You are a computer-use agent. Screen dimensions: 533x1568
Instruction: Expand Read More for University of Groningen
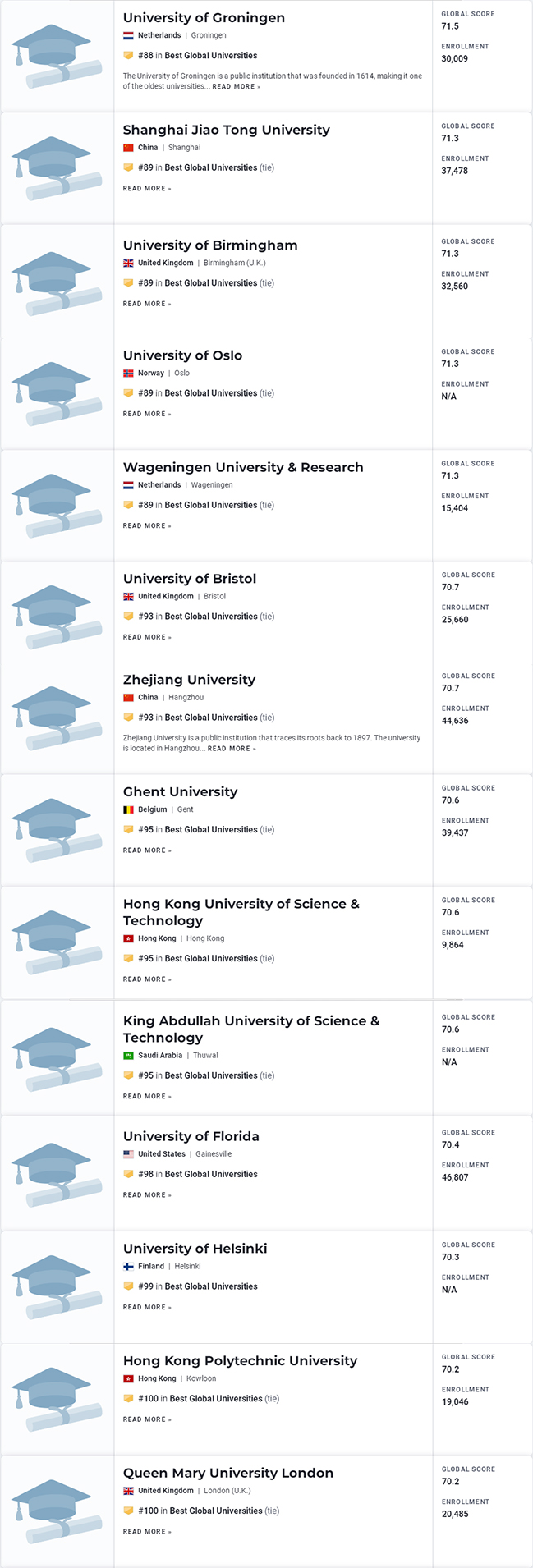tap(237, 87)
